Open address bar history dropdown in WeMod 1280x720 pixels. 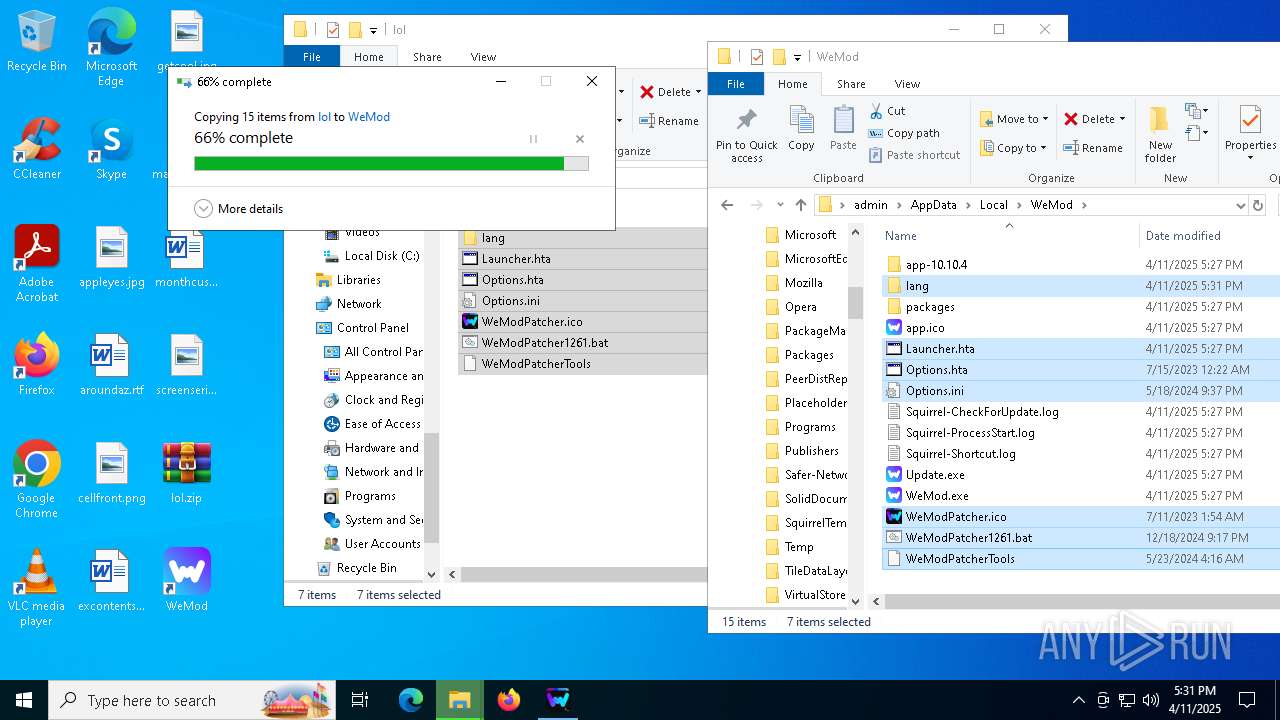point(1240,205)
